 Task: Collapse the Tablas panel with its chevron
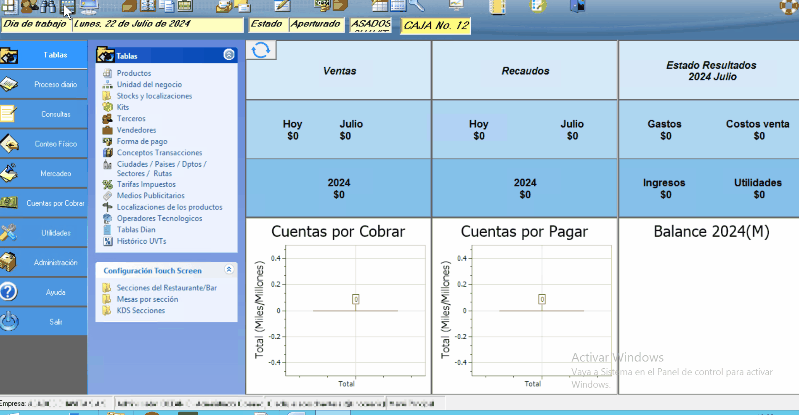pyautogui.click(x=229, y=56)
